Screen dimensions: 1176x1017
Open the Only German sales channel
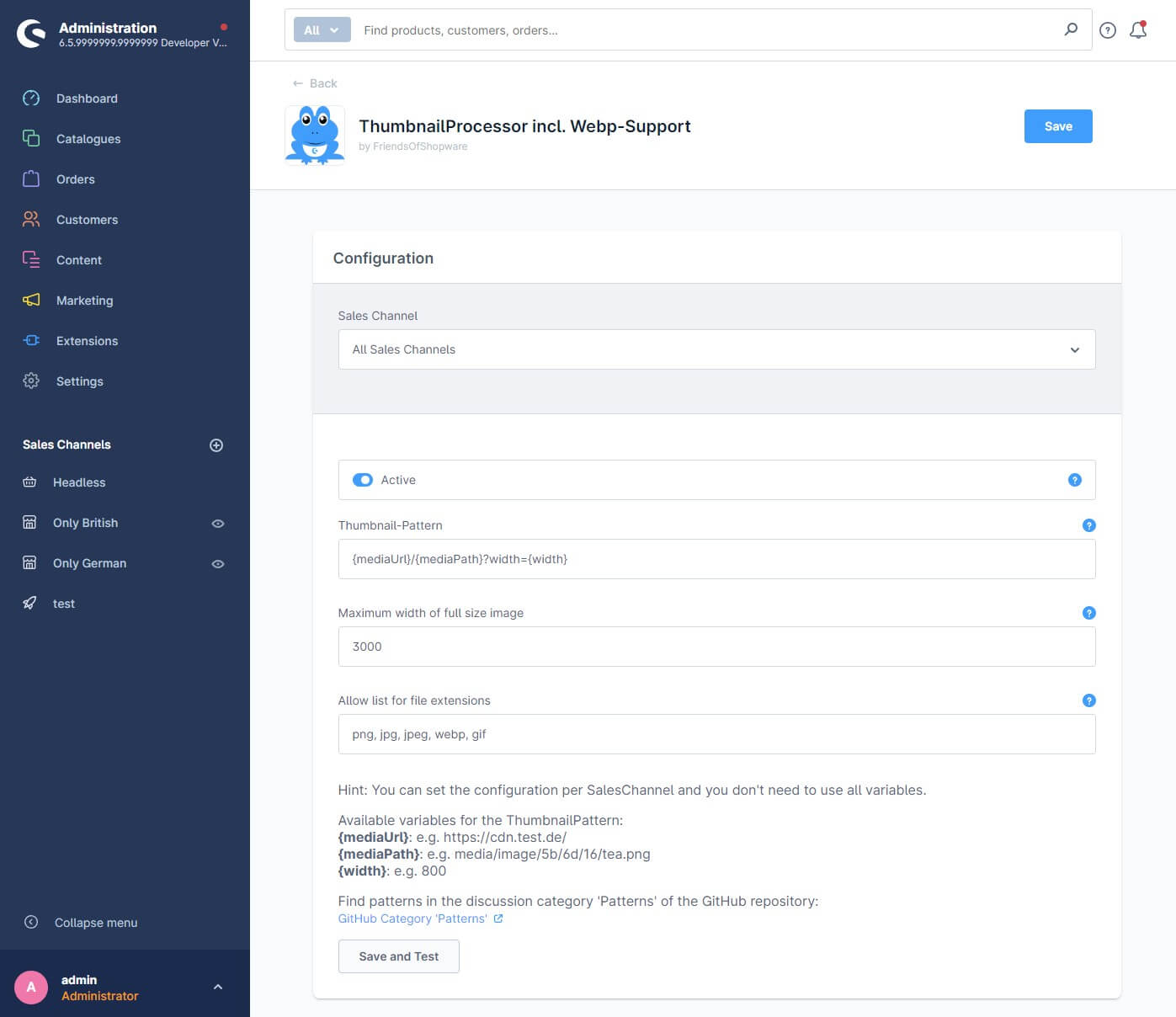point(89,563)
